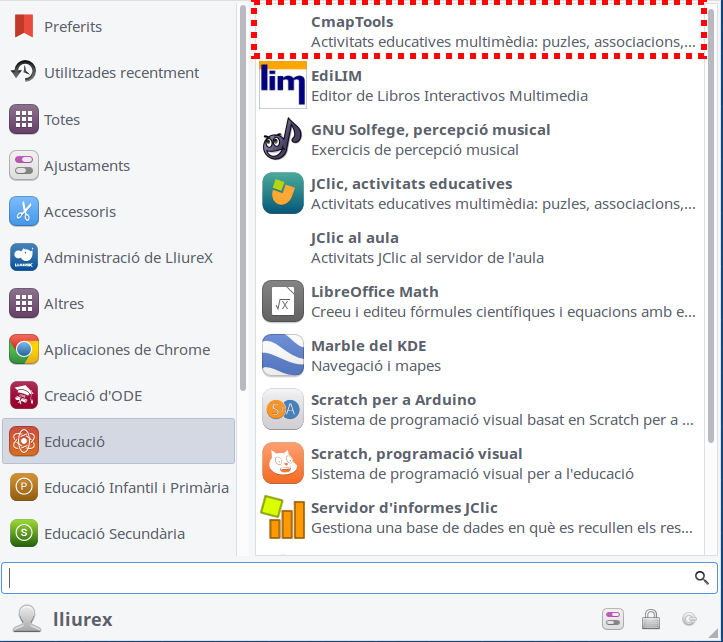Open the EdiLIM application icon

click(283, 85)
